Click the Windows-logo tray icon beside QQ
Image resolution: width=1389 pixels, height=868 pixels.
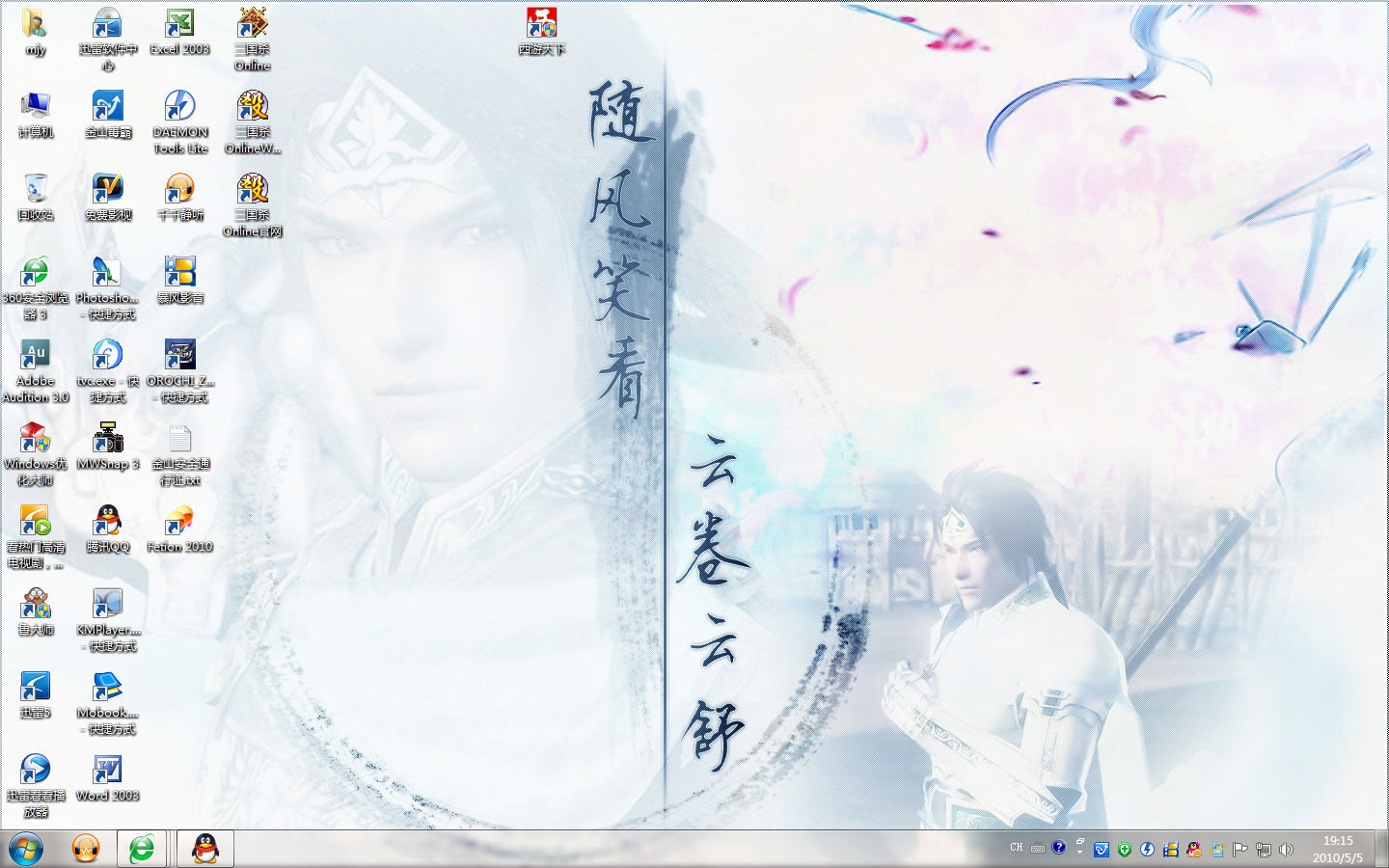[1217, 850]
